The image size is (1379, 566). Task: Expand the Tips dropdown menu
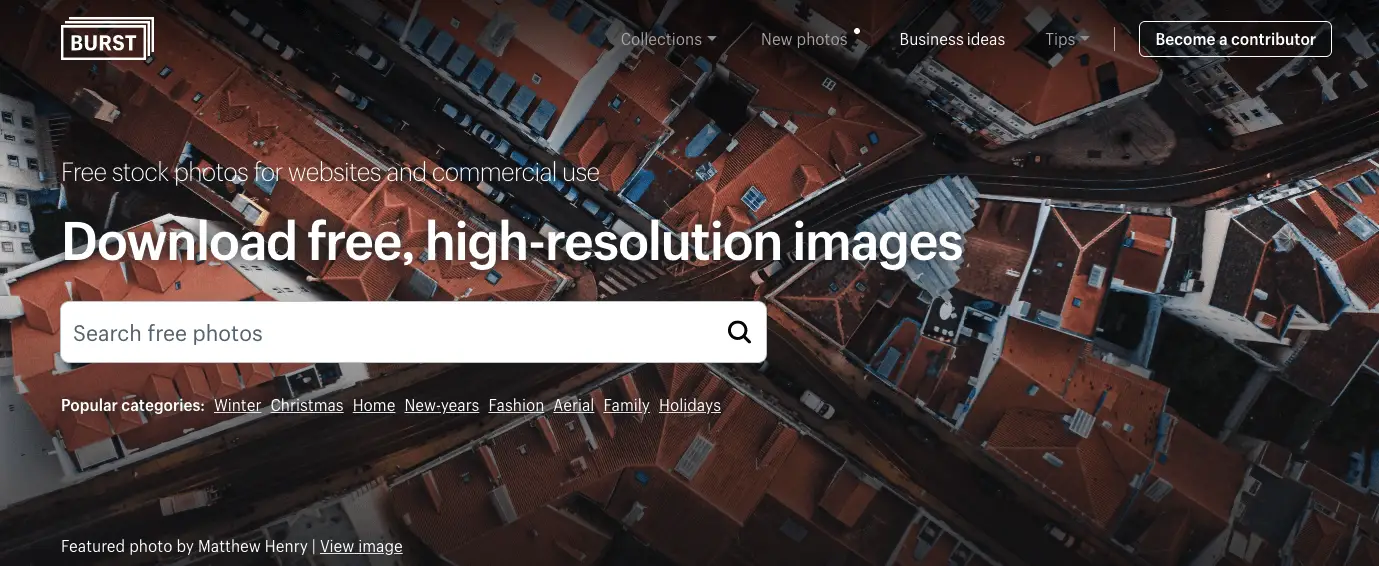coord(1067,40)
